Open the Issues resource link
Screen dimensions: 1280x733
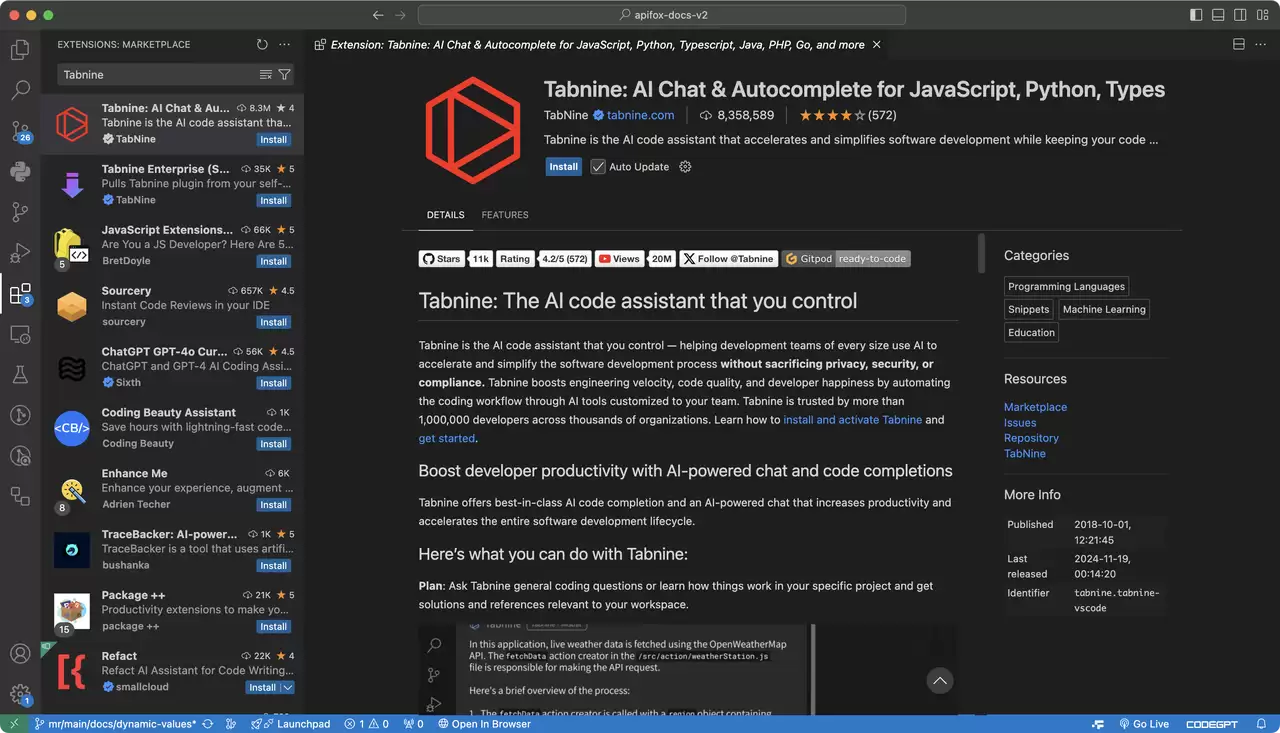(x=1020, y=423)
